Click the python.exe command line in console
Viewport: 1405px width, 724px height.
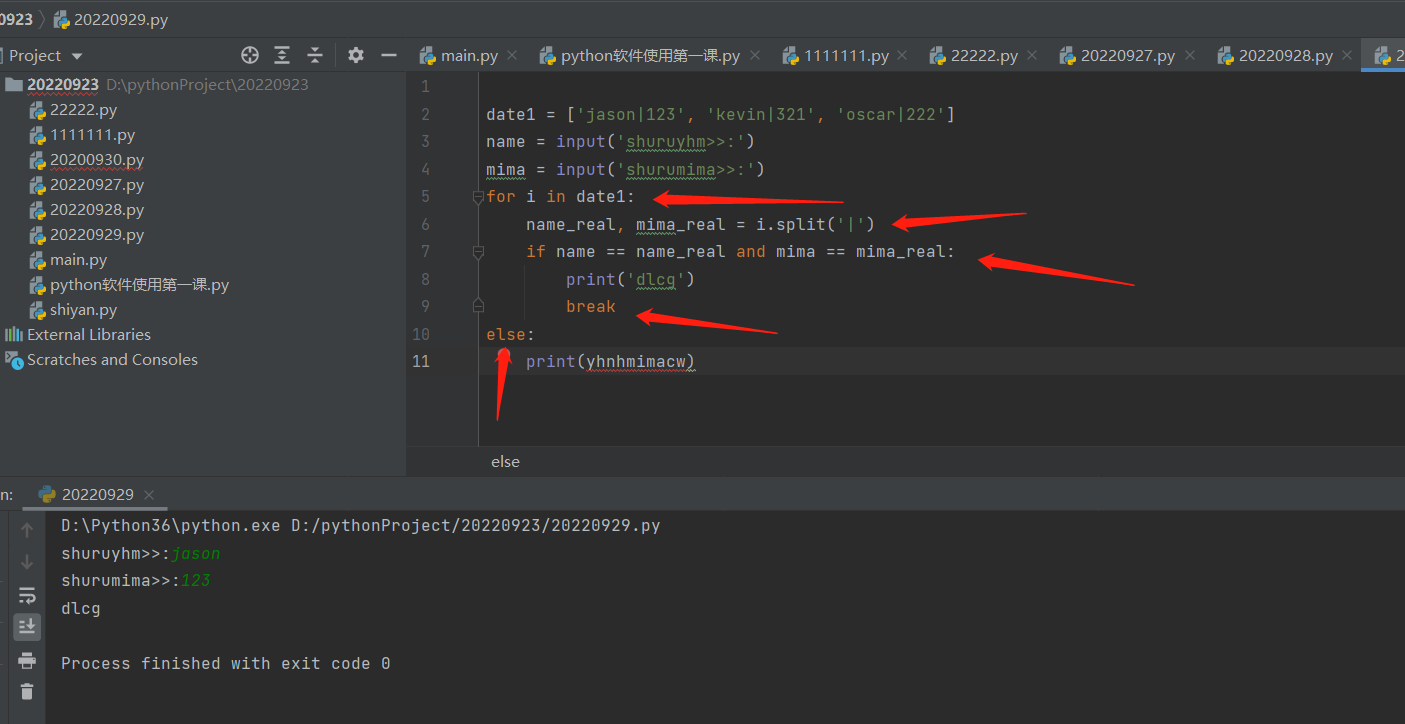360,525
